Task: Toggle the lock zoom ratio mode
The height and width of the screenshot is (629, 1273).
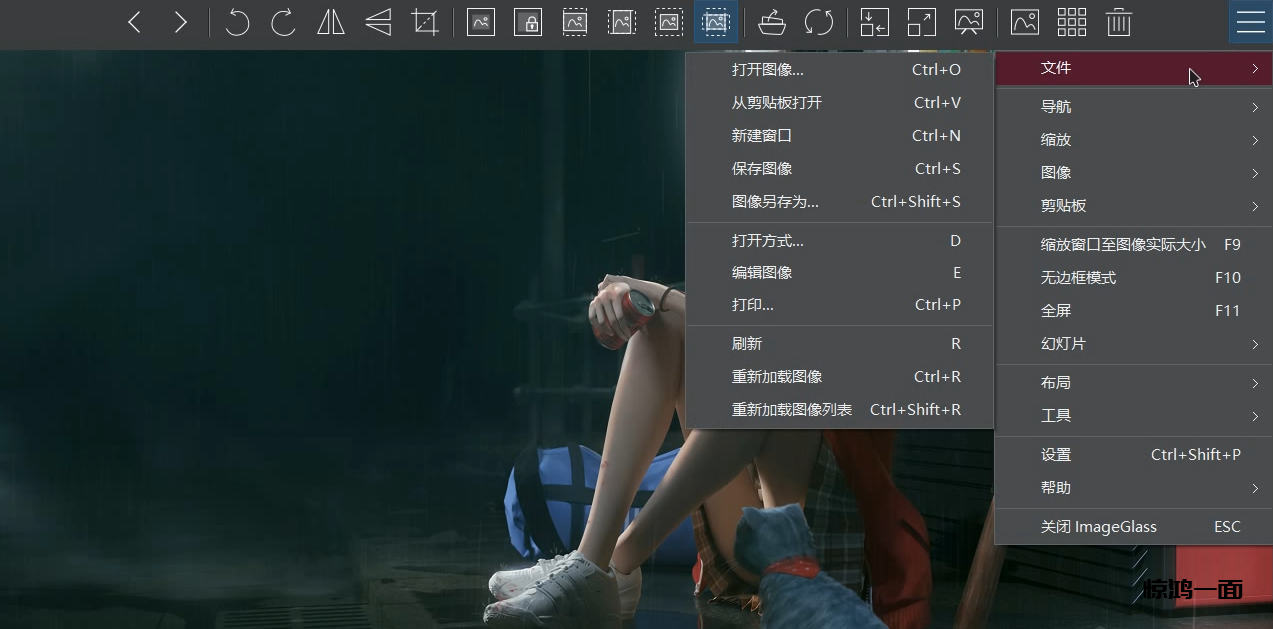Action: pyautogui.click(x=528, y=22)
